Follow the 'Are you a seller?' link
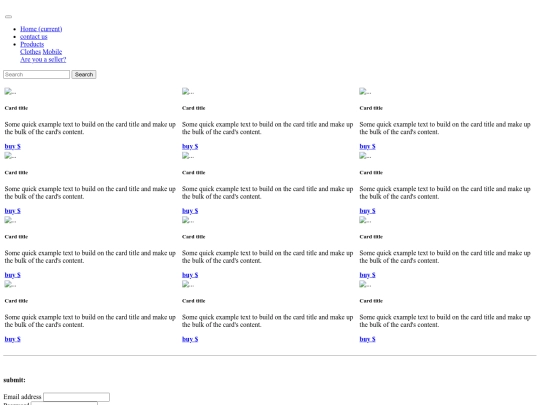This screenshot has width=540, height=405. [43, 59]
